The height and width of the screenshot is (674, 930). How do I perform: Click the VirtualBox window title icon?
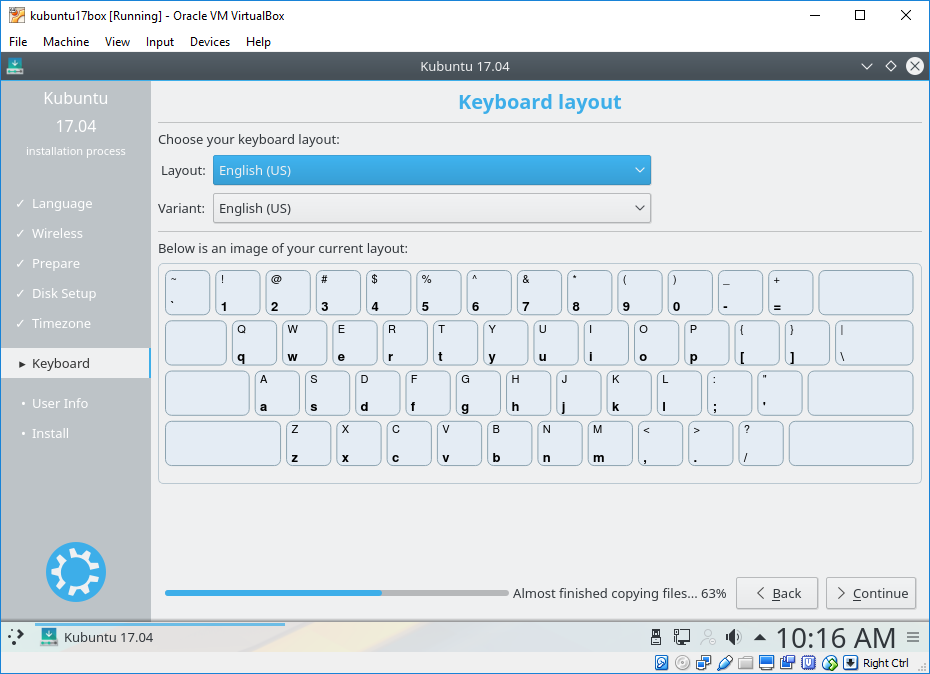click(17, 15)
